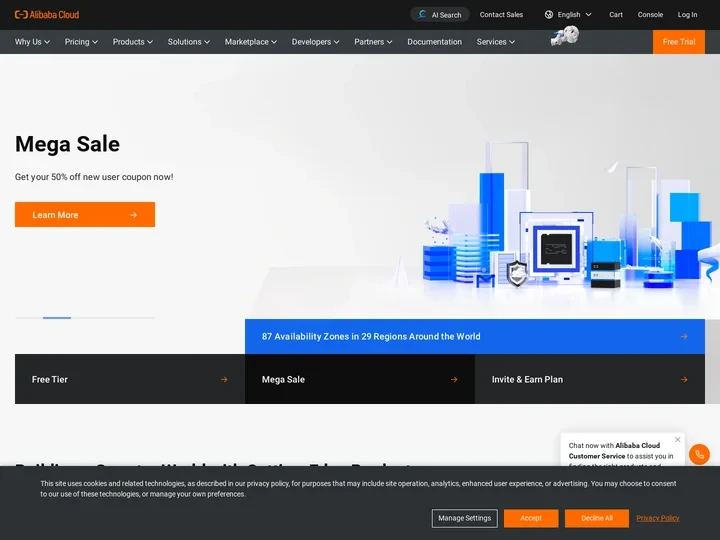Click the 50% off coupon text

(x=94, y=177)
